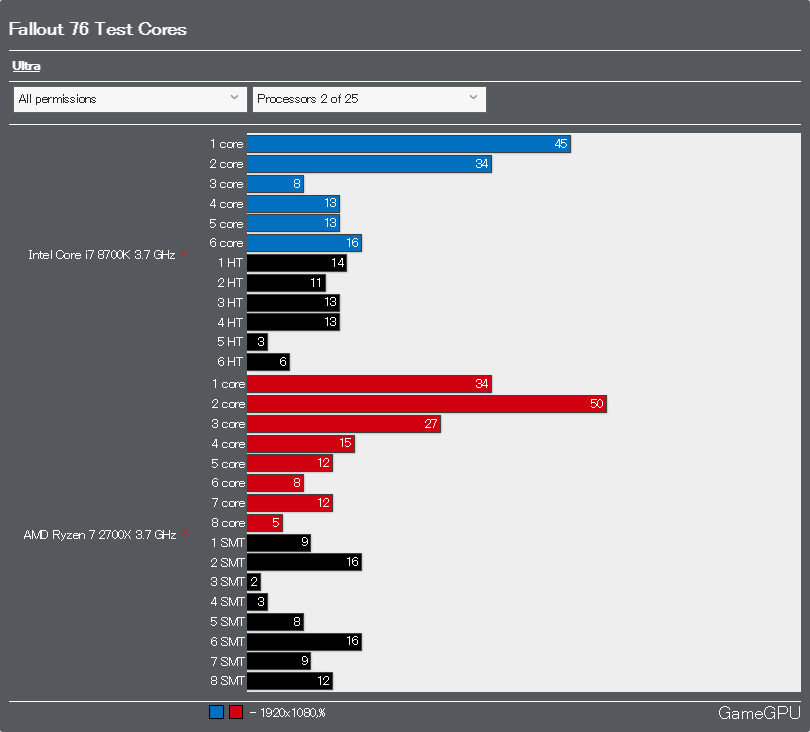Click the 'AMD Ryzen 7 2700X 3.7 GHz' label
Viewport: 810px width, 732px height.
(x=100, y=535)
